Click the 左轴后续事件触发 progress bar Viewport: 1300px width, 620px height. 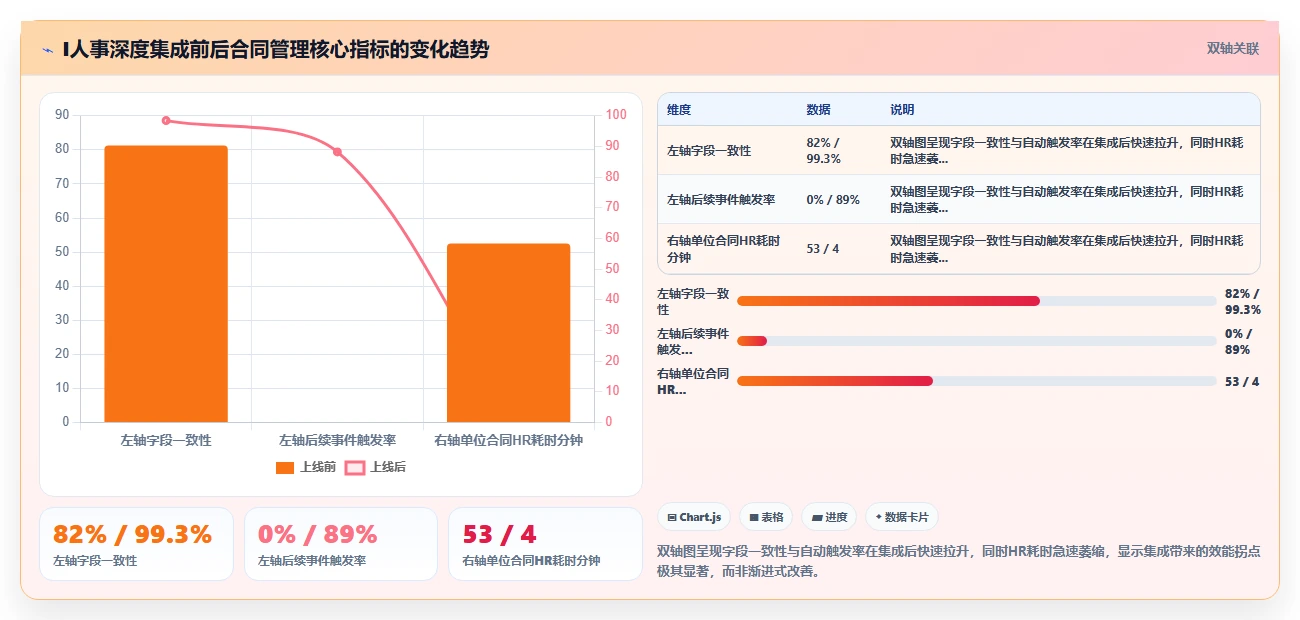(x=976, y=341)
